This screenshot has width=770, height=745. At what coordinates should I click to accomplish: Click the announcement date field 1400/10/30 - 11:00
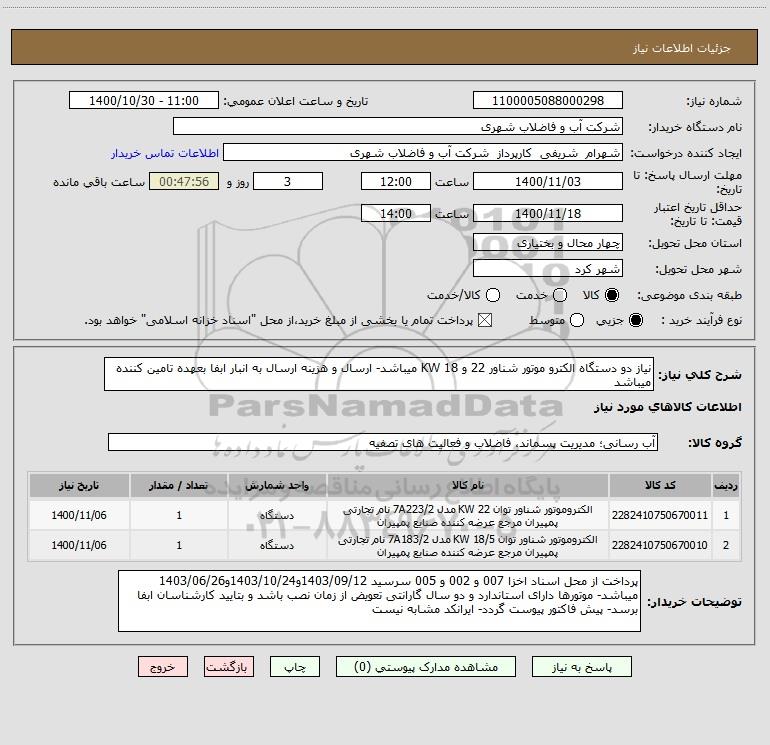click(x=144, y=101)
